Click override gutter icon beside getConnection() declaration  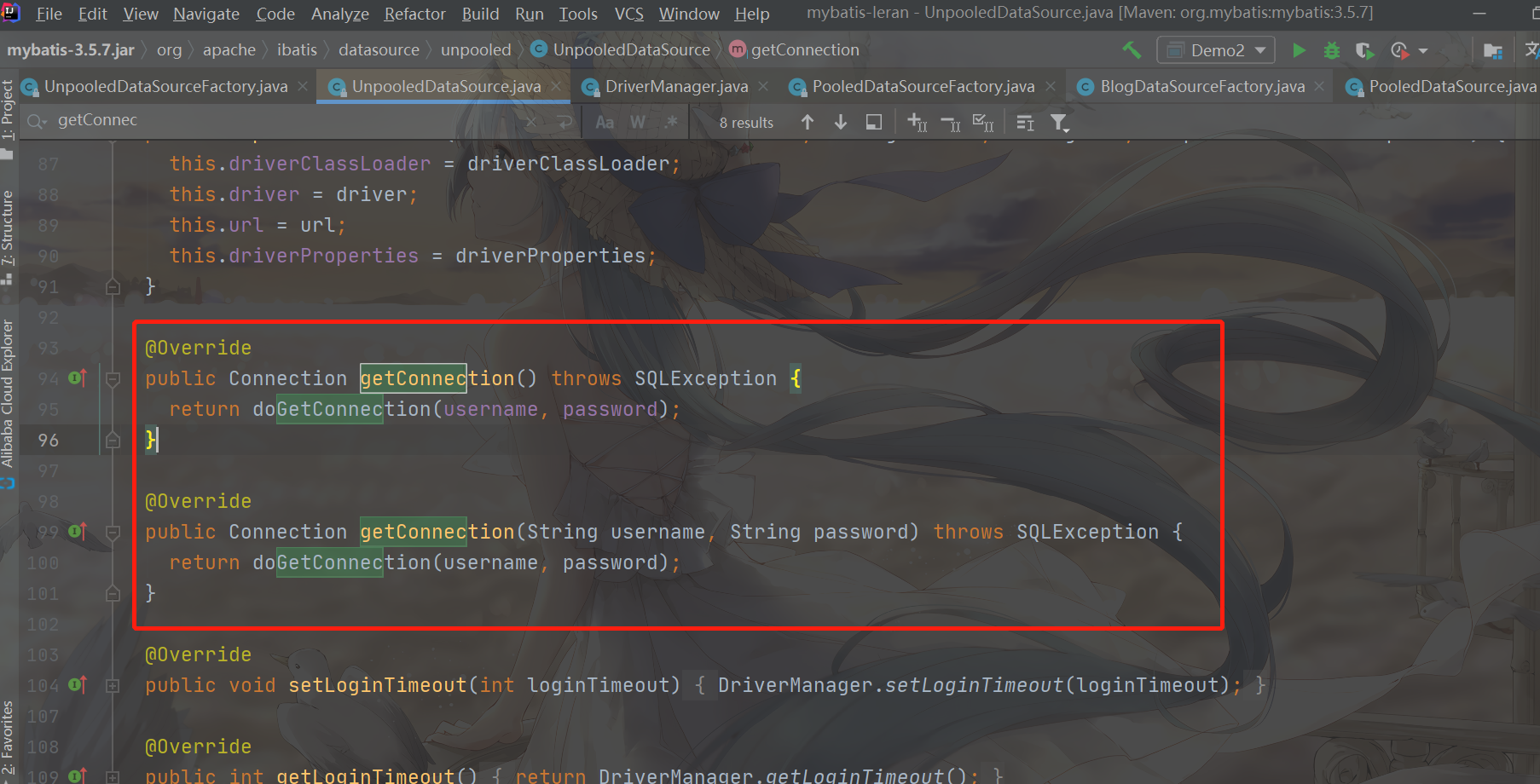(x=78, y=378)
